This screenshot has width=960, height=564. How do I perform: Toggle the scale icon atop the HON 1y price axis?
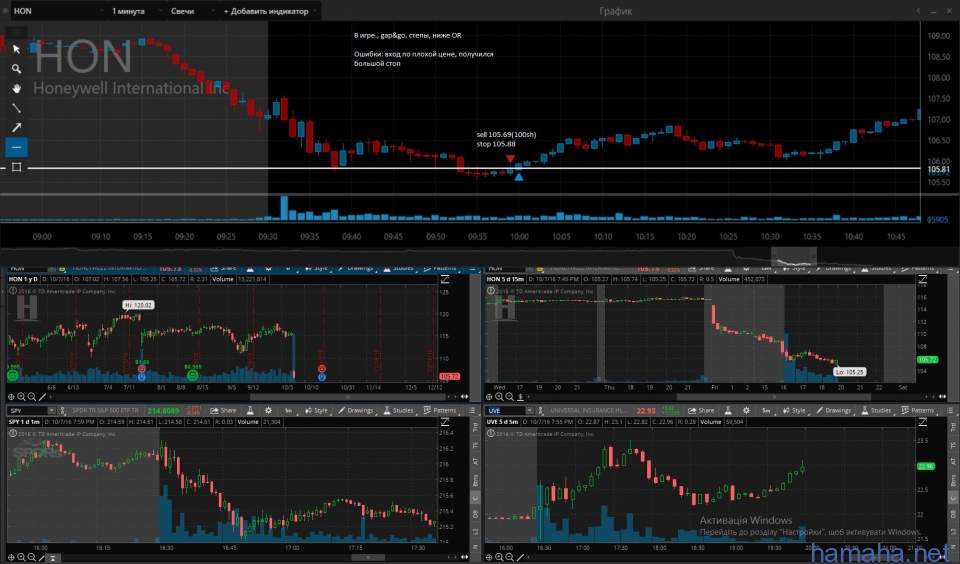[445, 279]
